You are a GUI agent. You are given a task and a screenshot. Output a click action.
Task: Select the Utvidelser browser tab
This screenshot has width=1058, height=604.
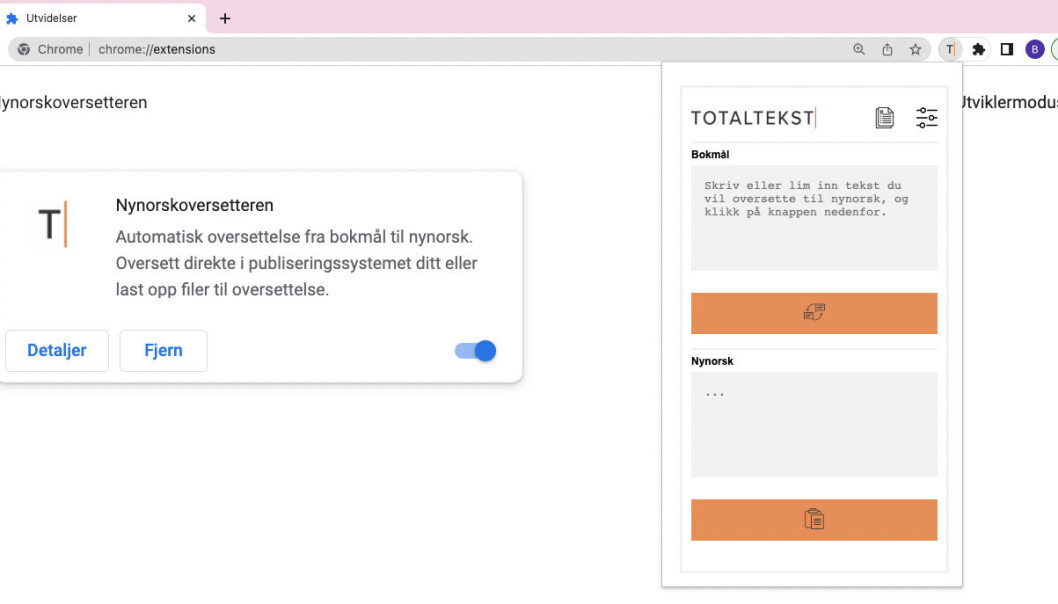pyautogui.click(x=101, y=18)
